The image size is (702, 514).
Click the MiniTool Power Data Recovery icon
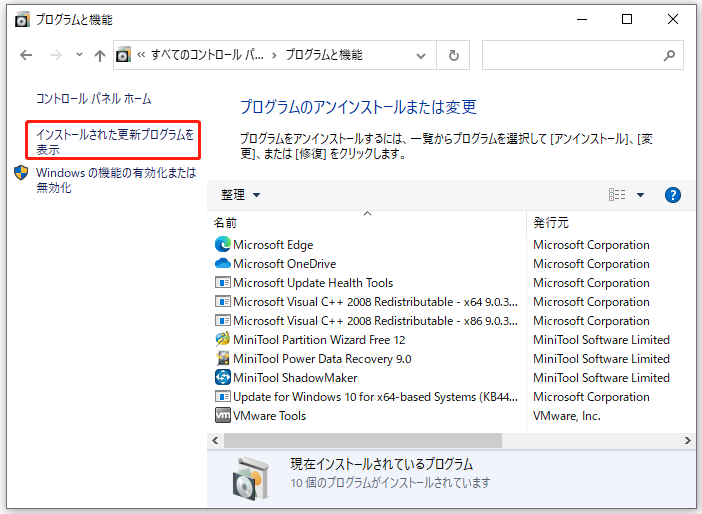223,358
